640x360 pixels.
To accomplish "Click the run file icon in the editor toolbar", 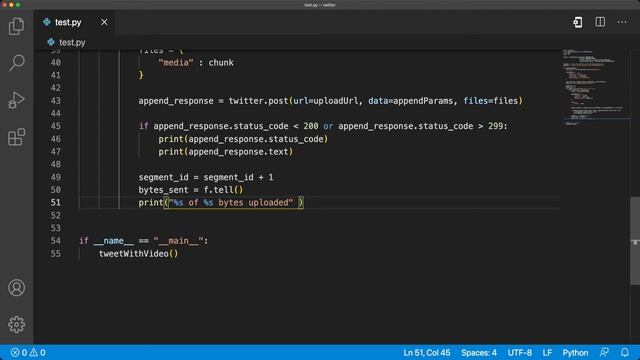I will tap(578, 22).
